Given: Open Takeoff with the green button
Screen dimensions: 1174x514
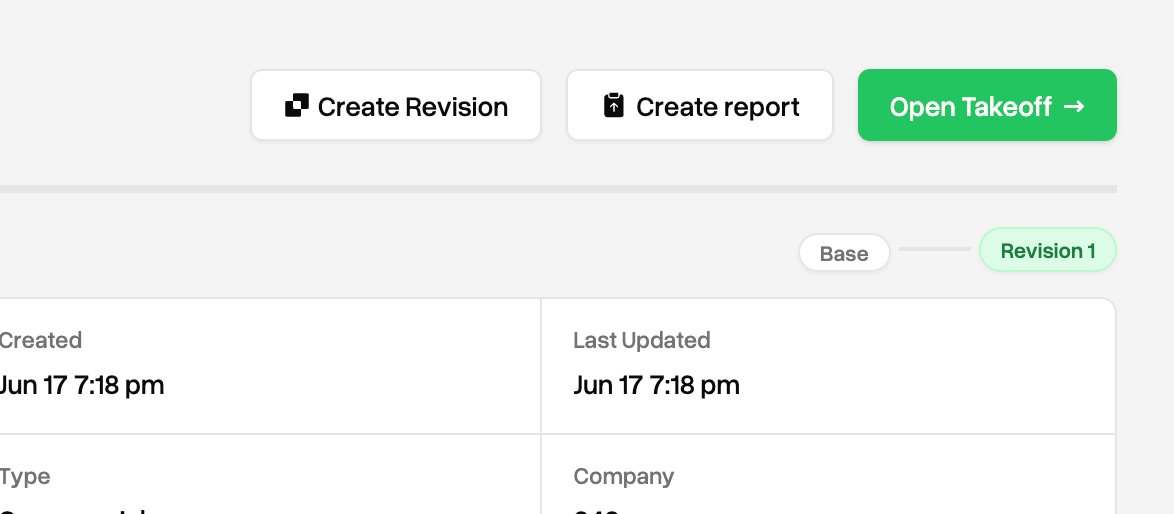Looking at the screenshot, I should click(x=988, y=105).
